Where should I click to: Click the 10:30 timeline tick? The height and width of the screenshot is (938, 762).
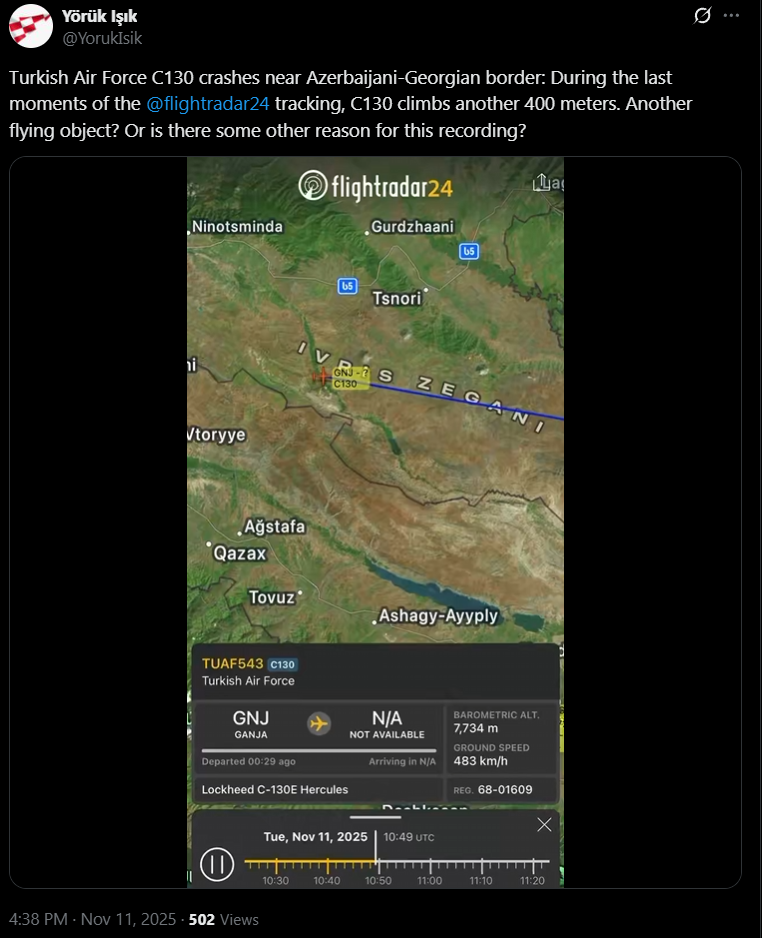[276, 866]
